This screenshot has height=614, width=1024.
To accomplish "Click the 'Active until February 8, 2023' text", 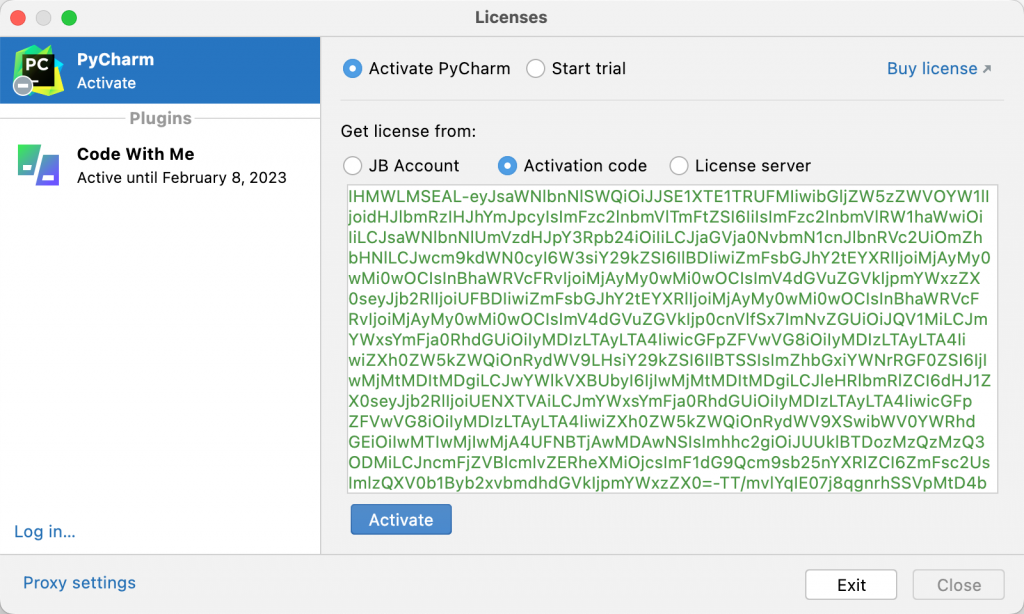I will click(x=182, y=178).
